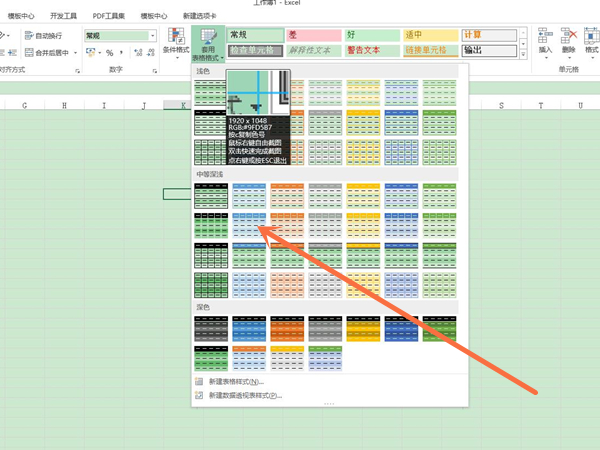The image size is (600, 450).
Task: Apply the 差 cell style swatch
Action: pos(312,34)
